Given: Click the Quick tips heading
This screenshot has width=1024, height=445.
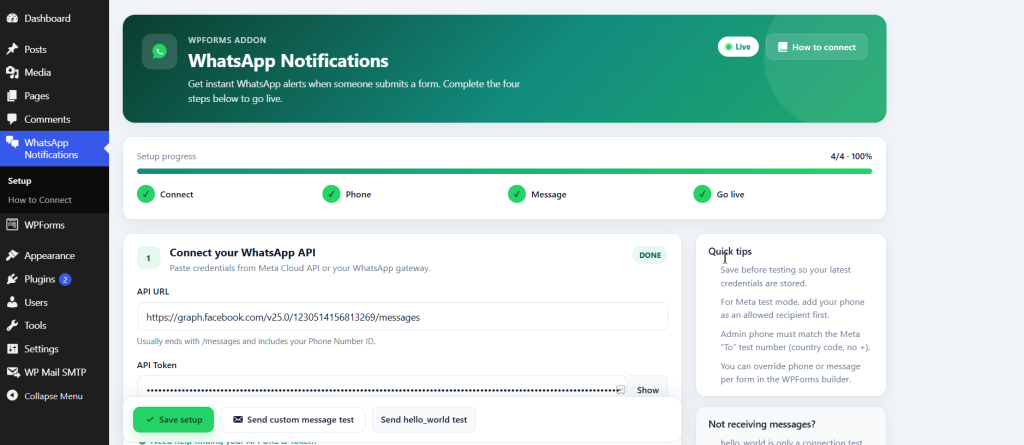Looking at the screenshot, I should coord(729,251).
